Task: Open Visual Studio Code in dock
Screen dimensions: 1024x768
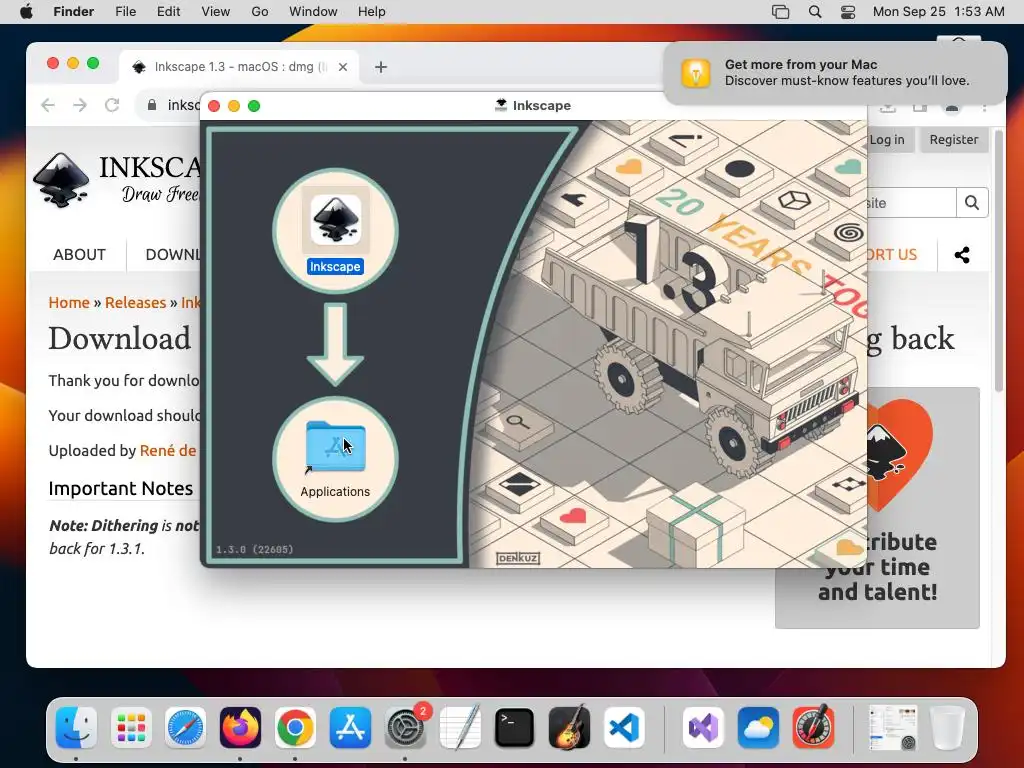Action: [x=624, y=728]
